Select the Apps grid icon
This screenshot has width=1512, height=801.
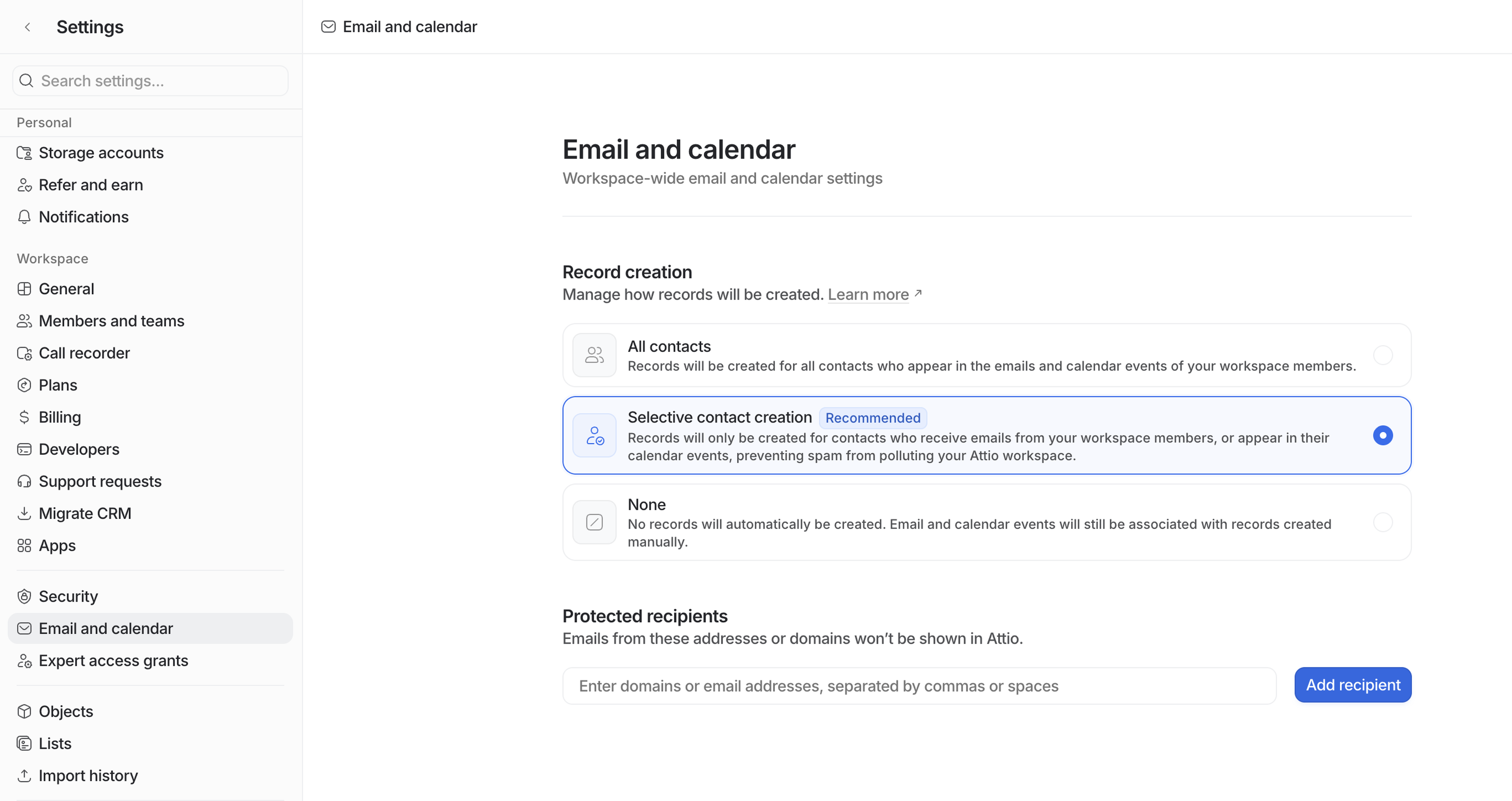pos(24,545)
